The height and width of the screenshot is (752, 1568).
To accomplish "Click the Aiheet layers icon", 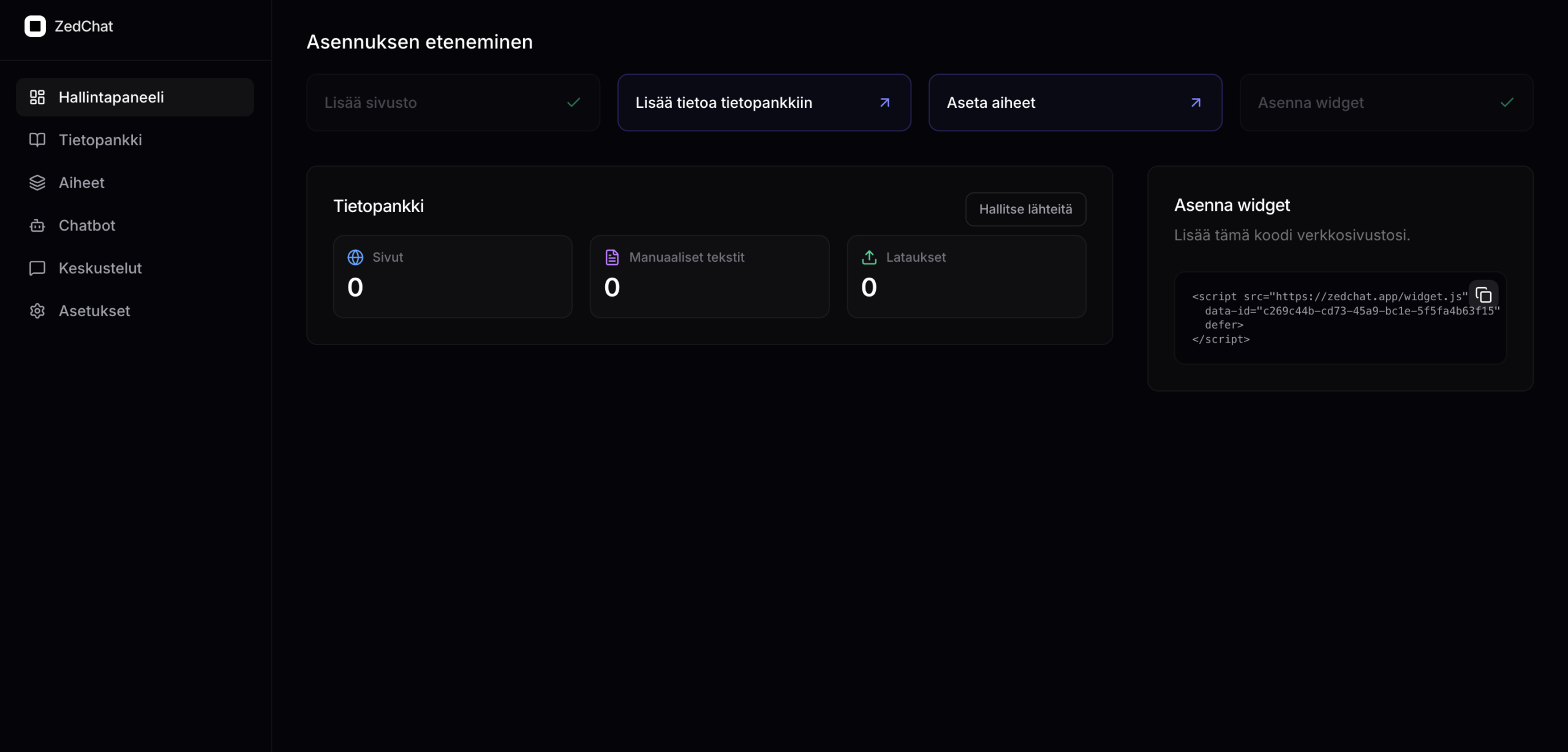I will click(37, 183).
